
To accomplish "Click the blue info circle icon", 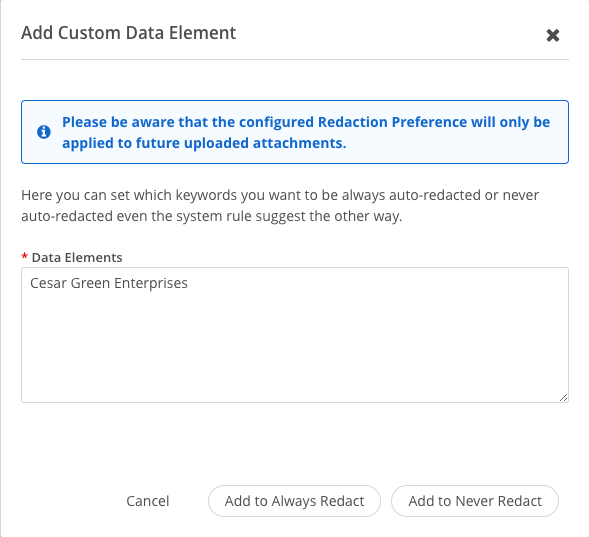I will [44, 132].
